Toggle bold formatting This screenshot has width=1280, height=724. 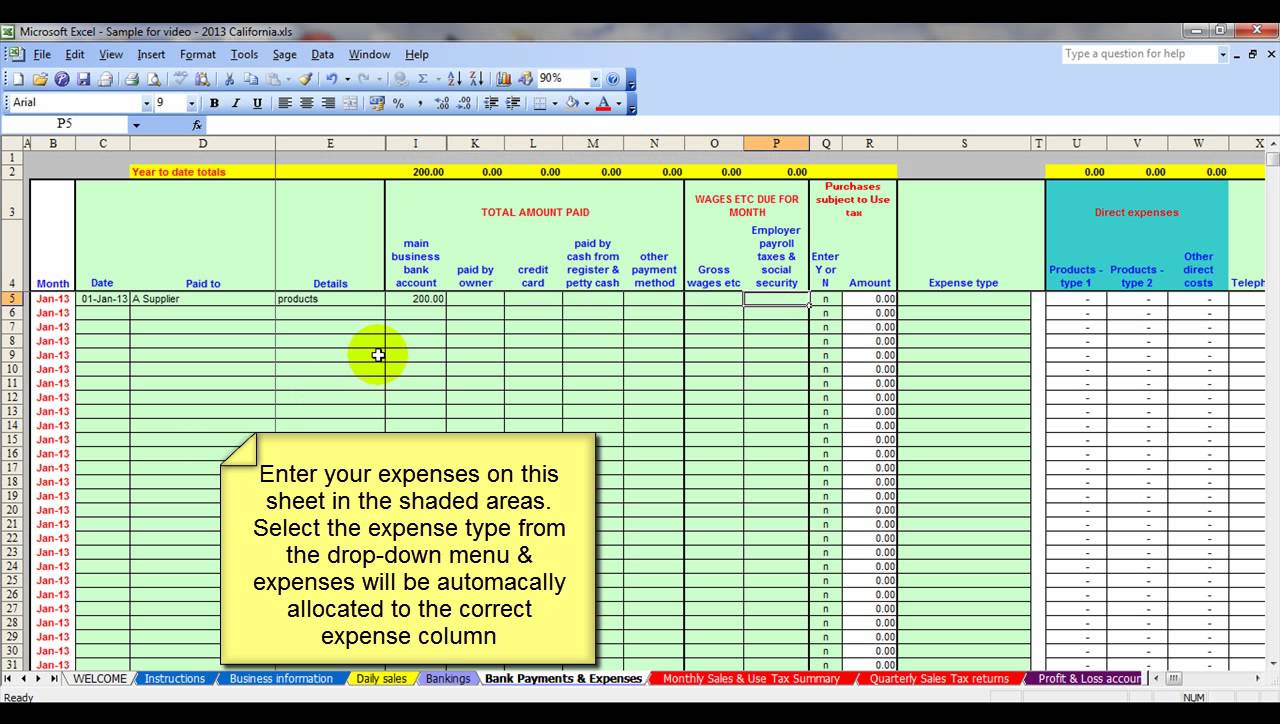[214, 102]
